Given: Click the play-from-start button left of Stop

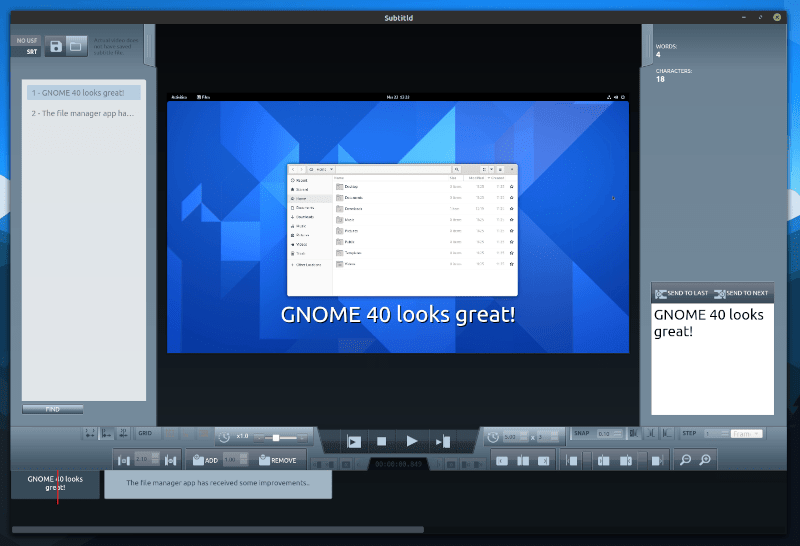Looking at the screenshot, I should (x=353, y=440).
